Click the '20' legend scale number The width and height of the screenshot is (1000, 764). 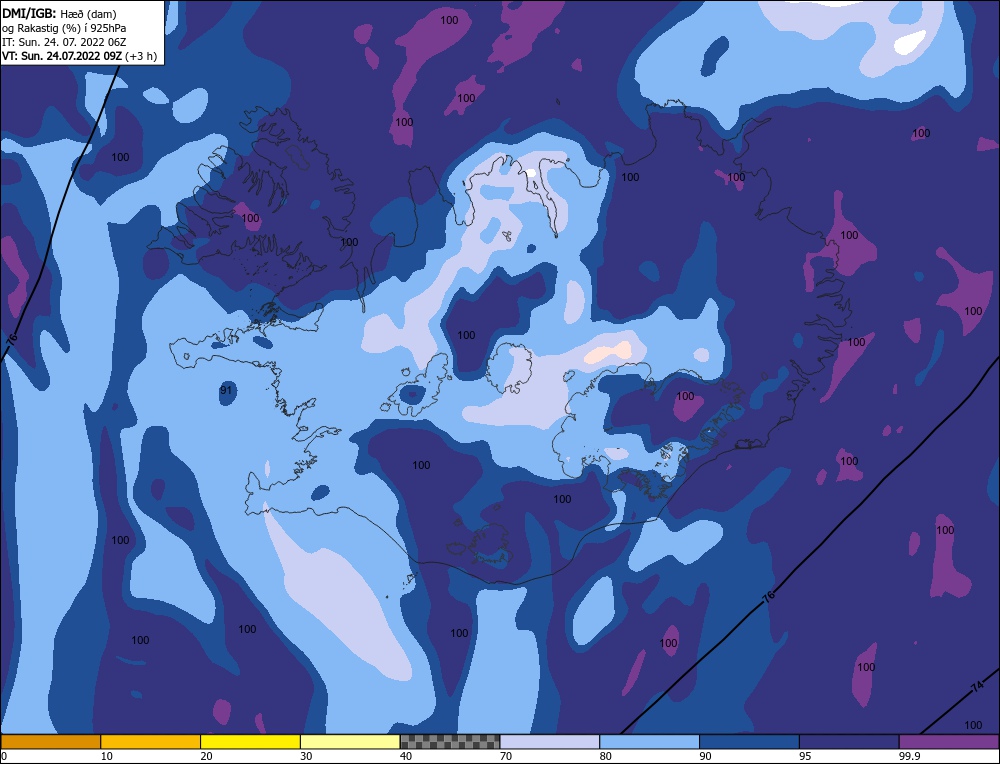207,756
